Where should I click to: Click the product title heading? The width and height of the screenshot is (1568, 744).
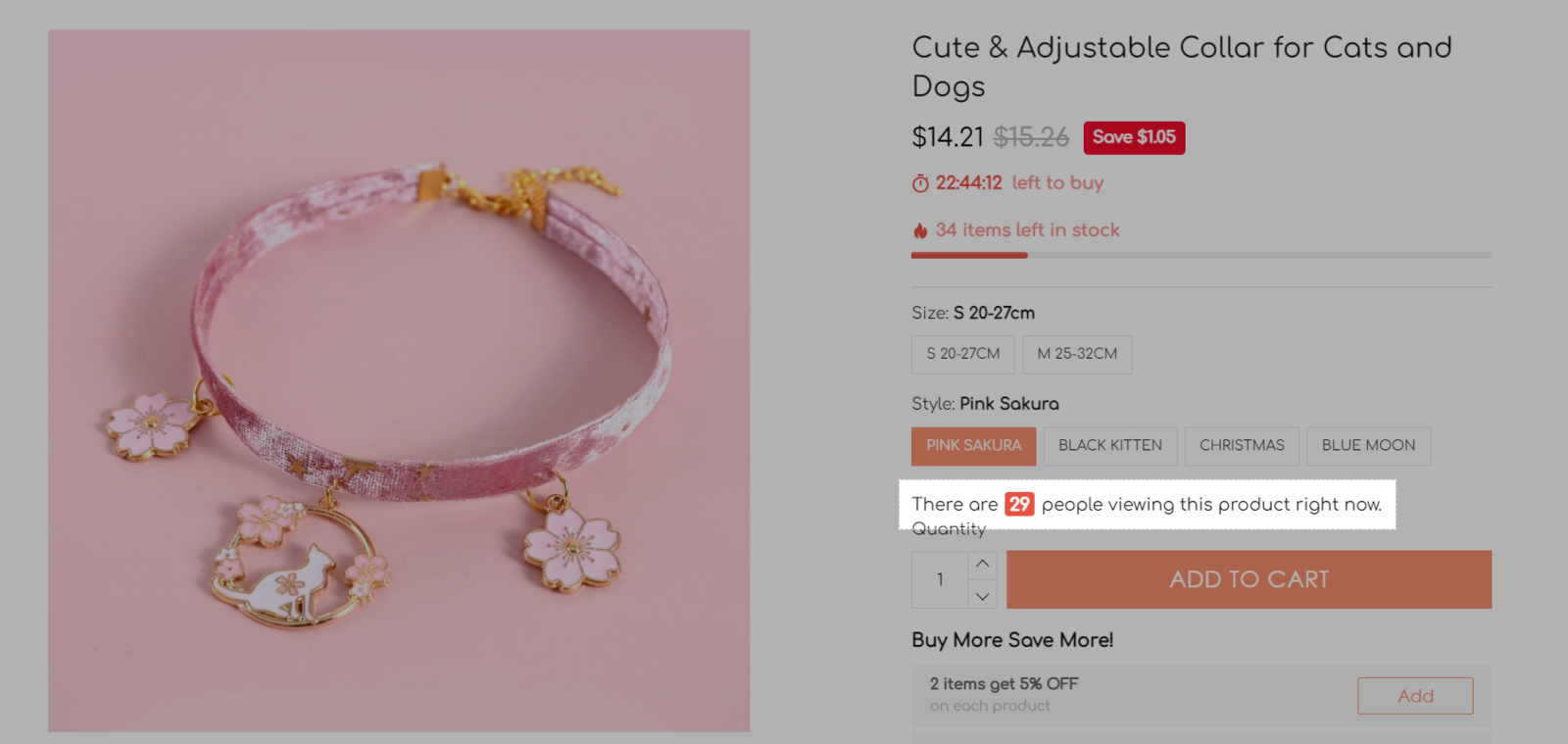coord(1181,67)
